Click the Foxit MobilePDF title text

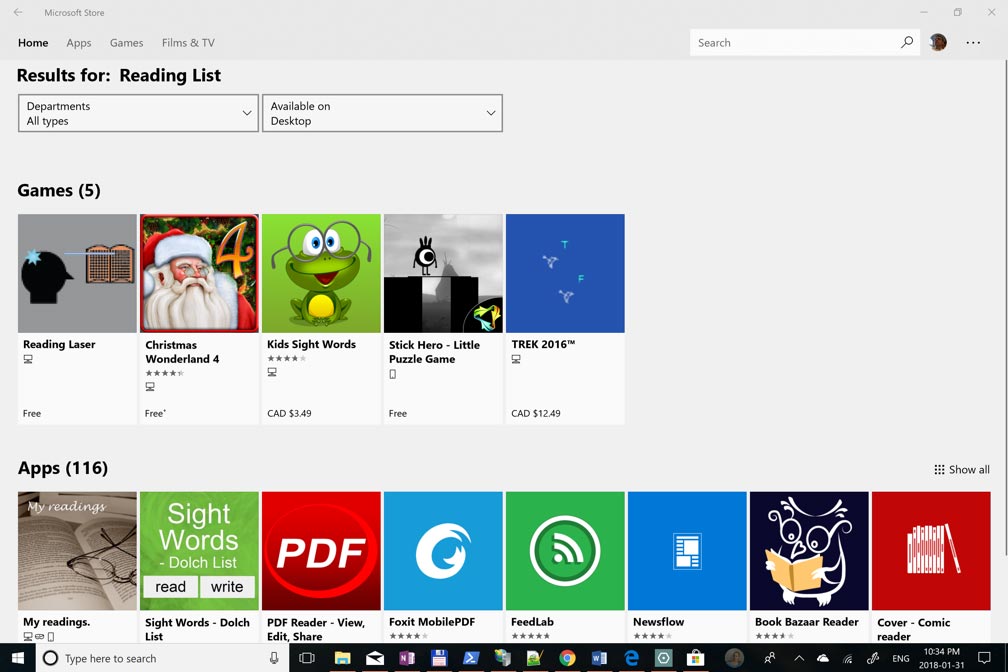click(432, 622)
